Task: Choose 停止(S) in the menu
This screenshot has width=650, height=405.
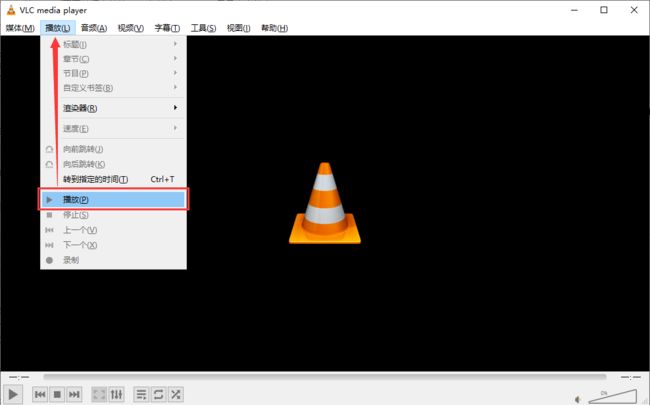Action: tap(113, 215)
